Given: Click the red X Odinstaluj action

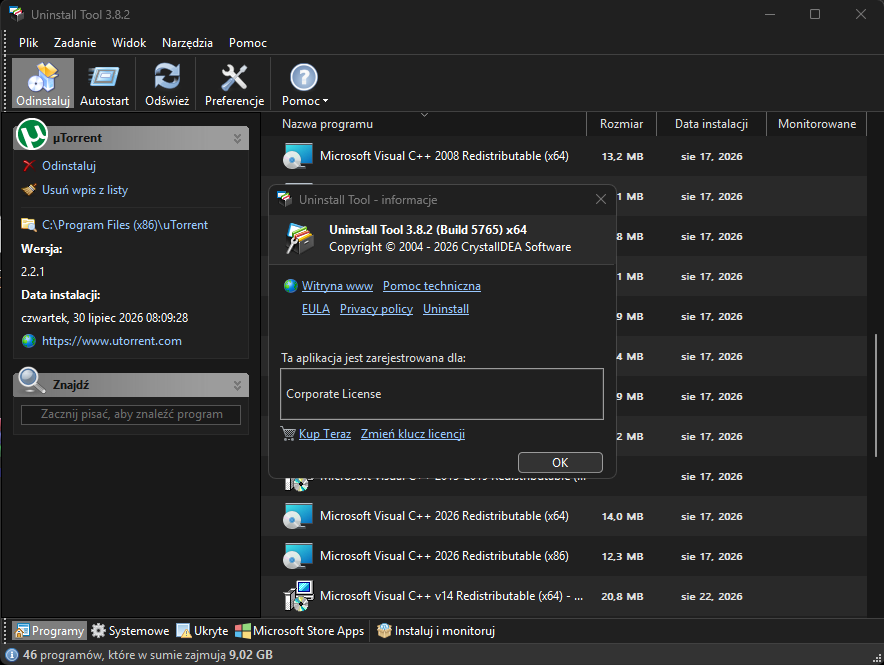Looking at the screenshot, I should tap(29, 166).
